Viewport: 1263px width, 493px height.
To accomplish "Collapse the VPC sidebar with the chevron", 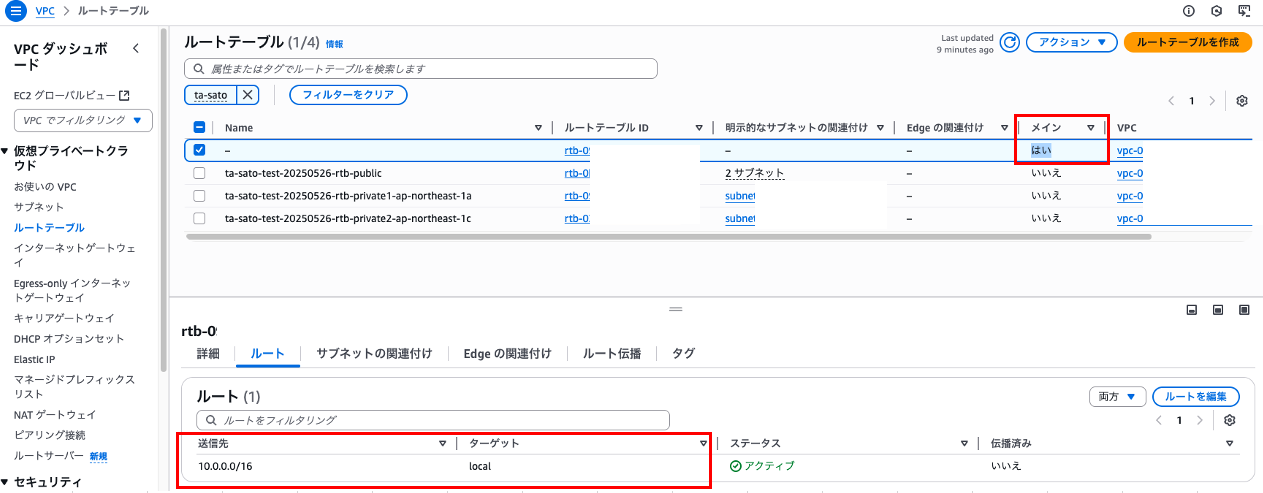I will tap(136, 48).
